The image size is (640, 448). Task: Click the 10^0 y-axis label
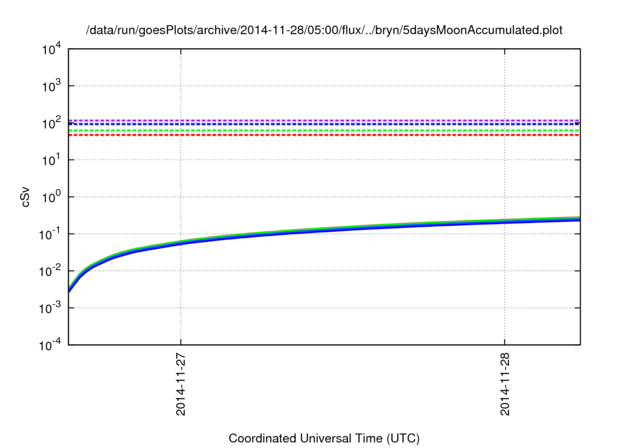[x=52, y=197]
